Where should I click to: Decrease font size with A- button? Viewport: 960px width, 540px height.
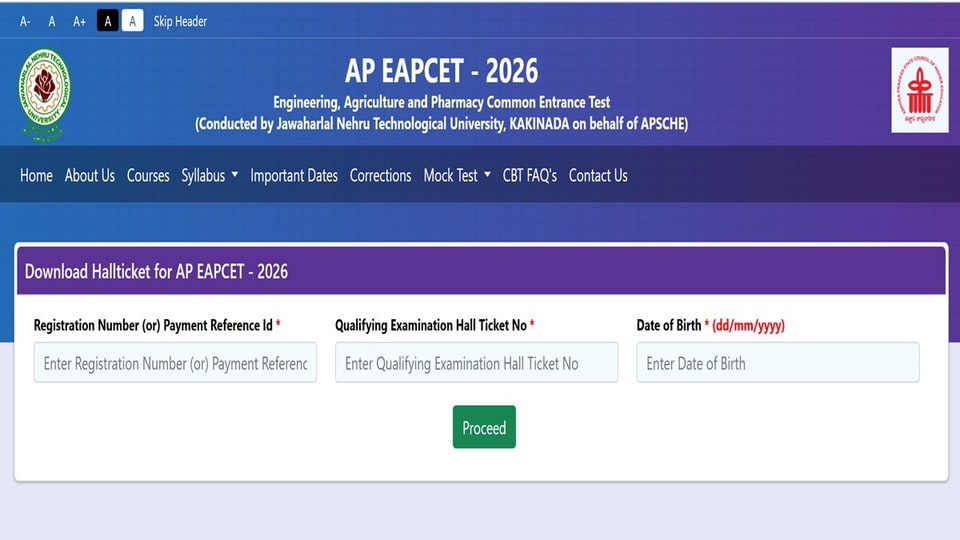(25, 21)
